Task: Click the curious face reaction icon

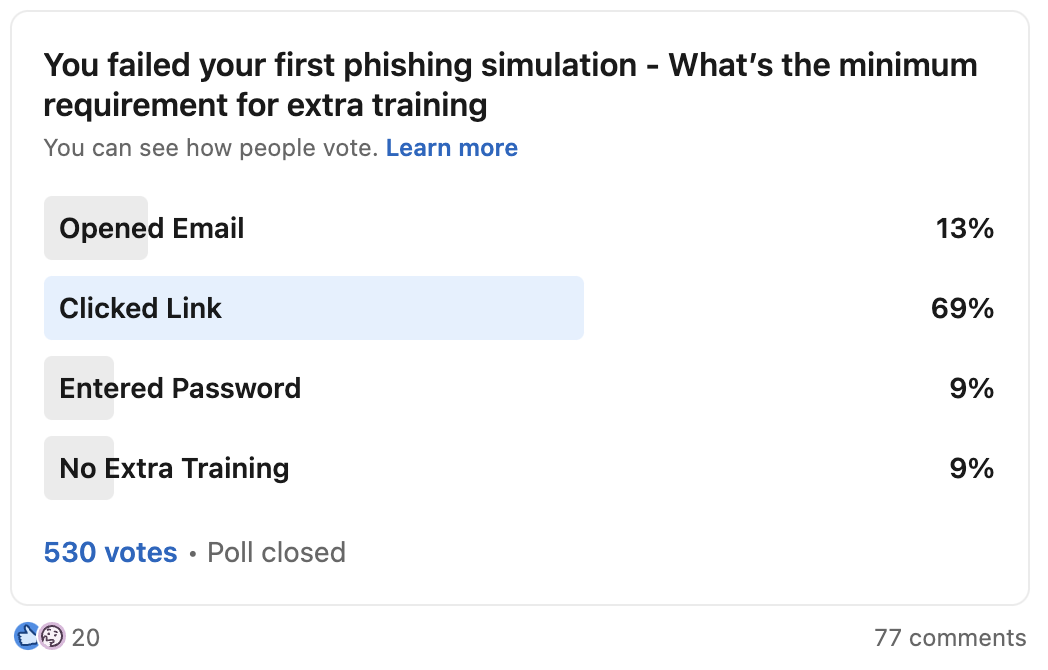Action: click(x=52, y=636)
